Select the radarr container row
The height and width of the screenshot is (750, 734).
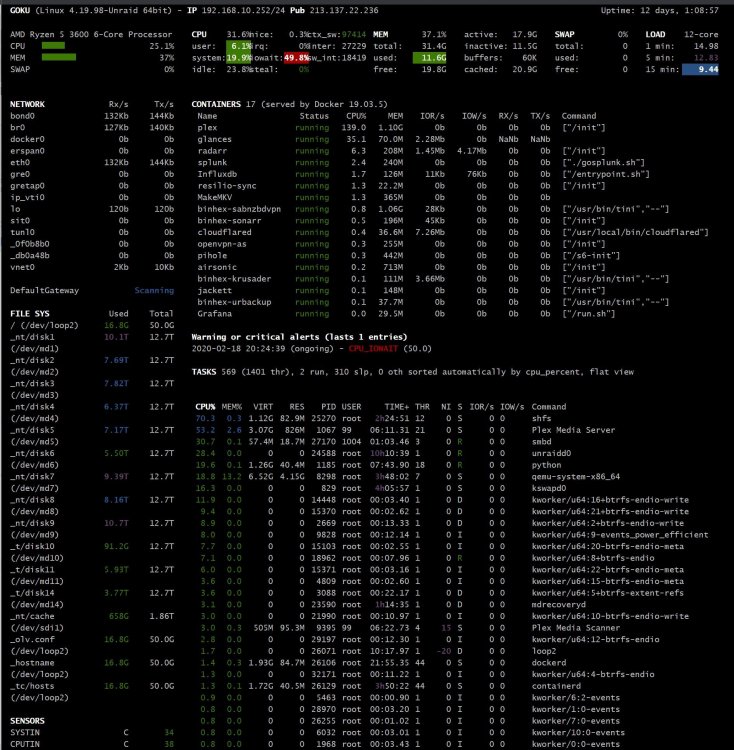point(401,151)
